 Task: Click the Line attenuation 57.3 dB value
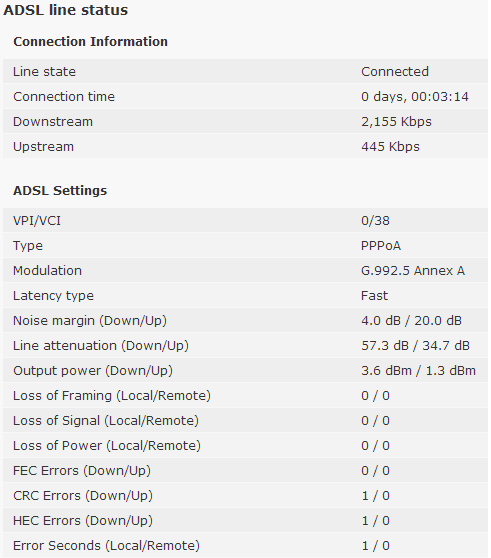(x=385, y=346)
